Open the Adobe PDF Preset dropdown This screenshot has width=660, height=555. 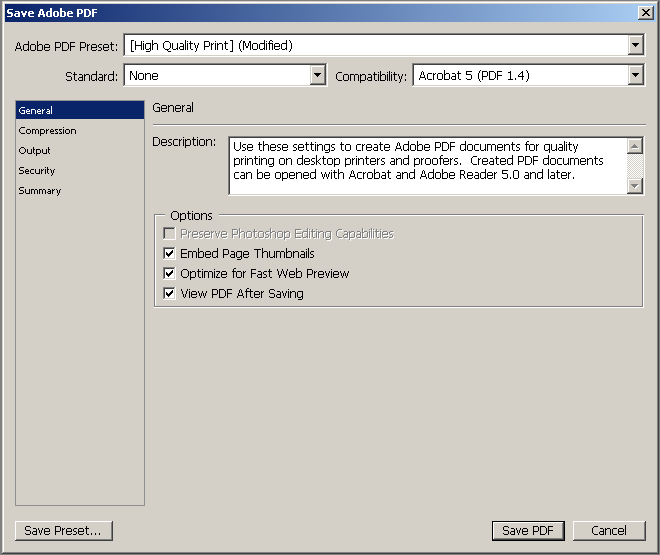tap(384, 45)
